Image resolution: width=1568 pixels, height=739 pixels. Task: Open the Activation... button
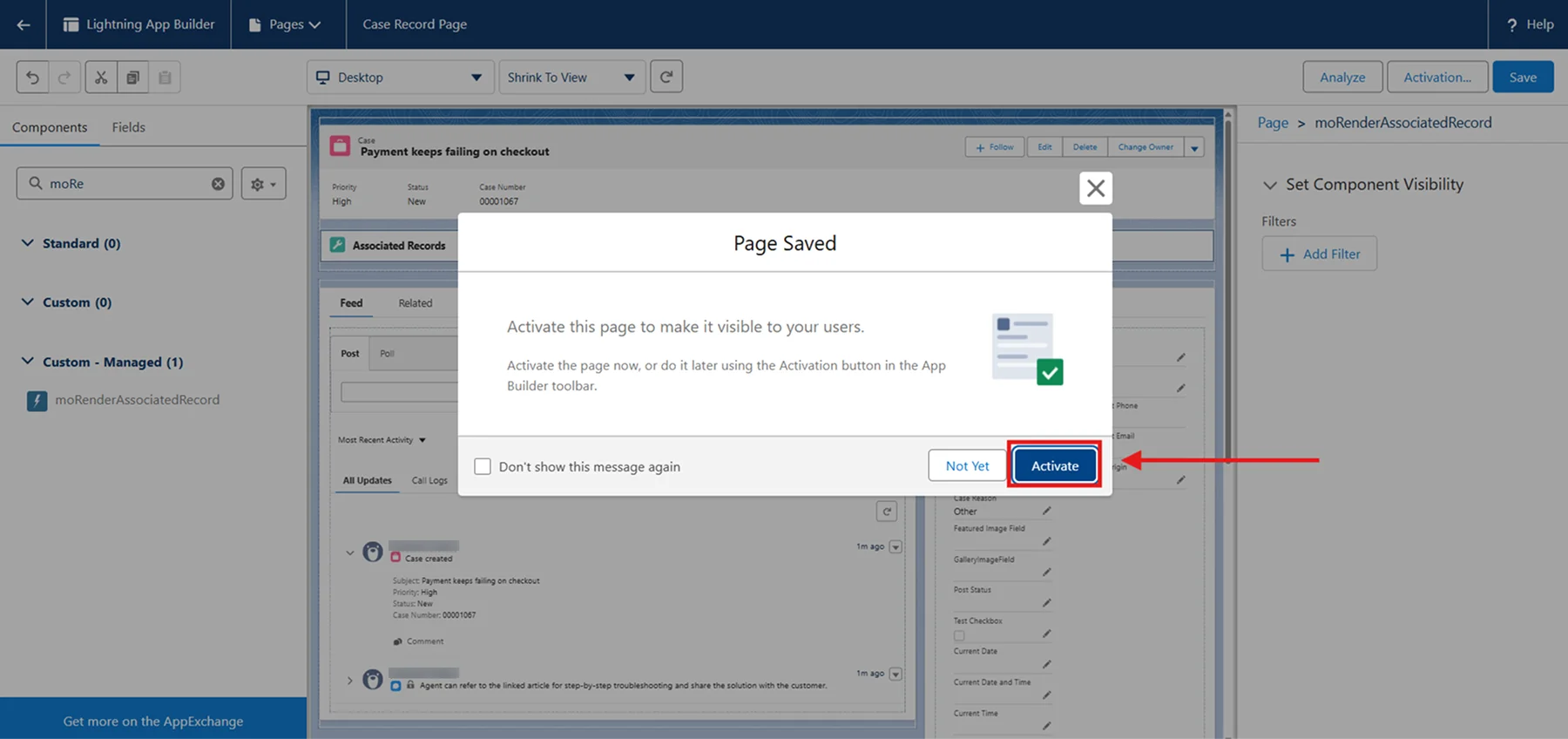pyautogui.click(x=1437, y=77)
